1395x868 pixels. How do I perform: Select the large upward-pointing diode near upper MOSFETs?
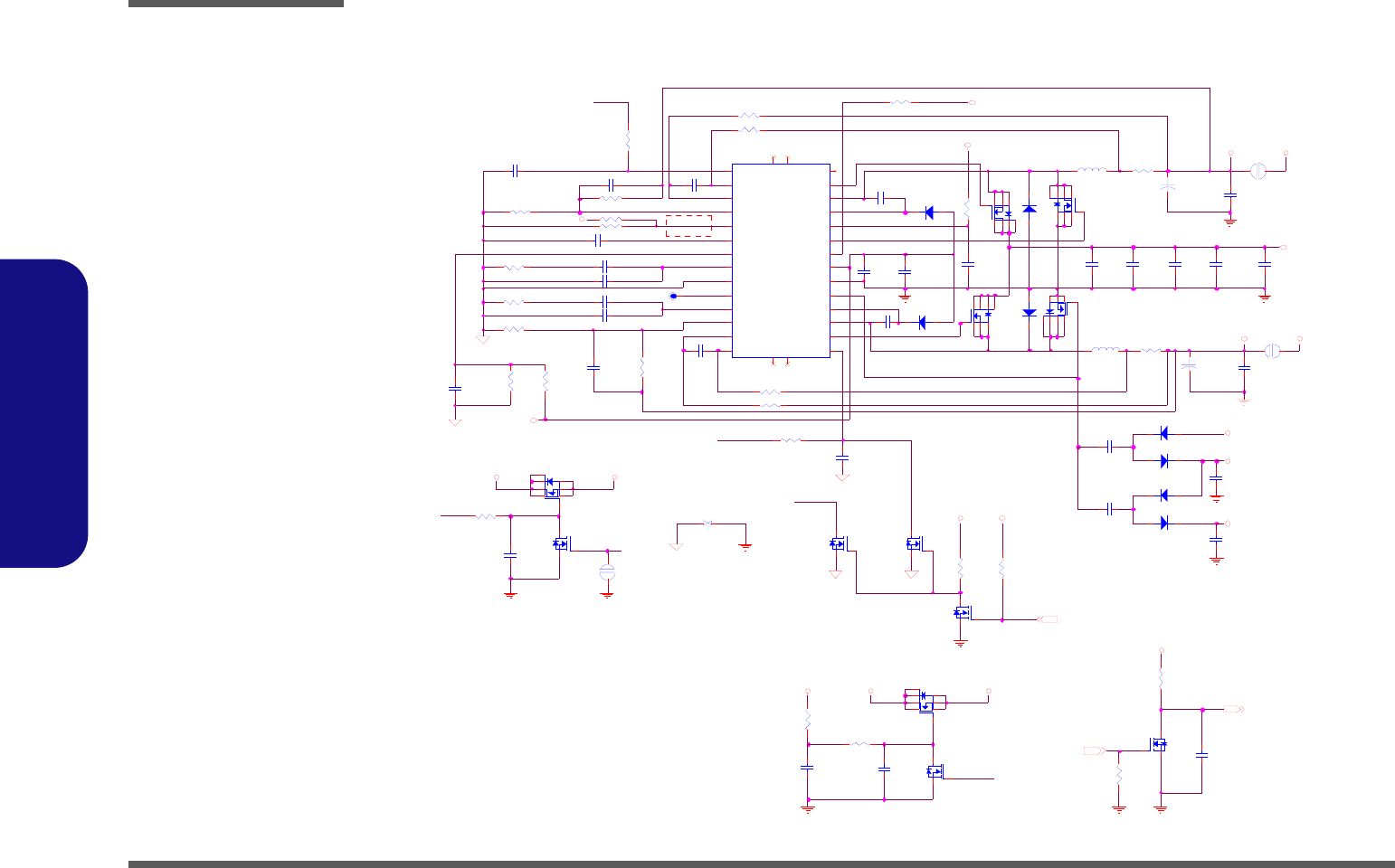click(1029, 209)
